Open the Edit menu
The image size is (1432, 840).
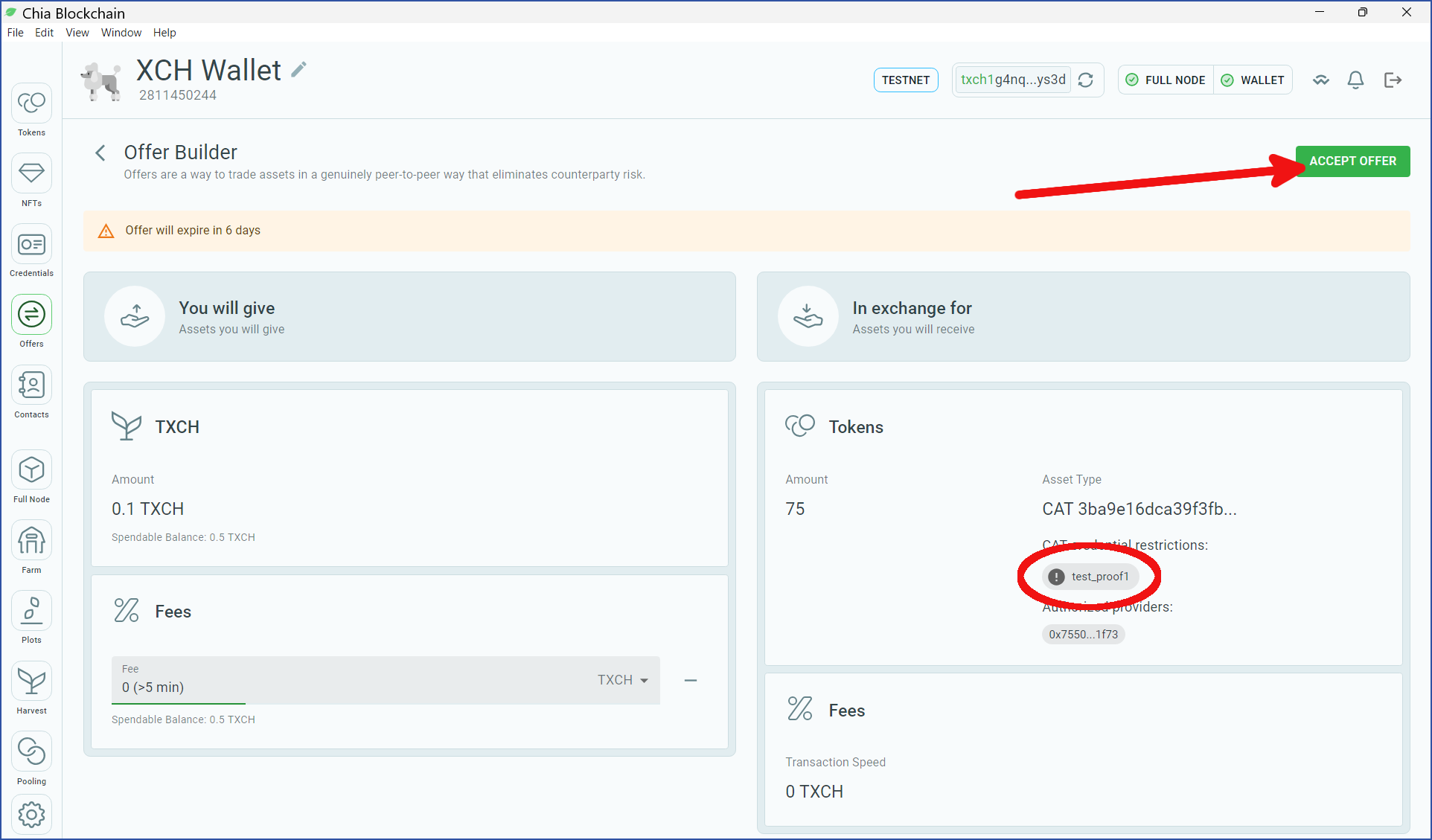click(44, 33)
